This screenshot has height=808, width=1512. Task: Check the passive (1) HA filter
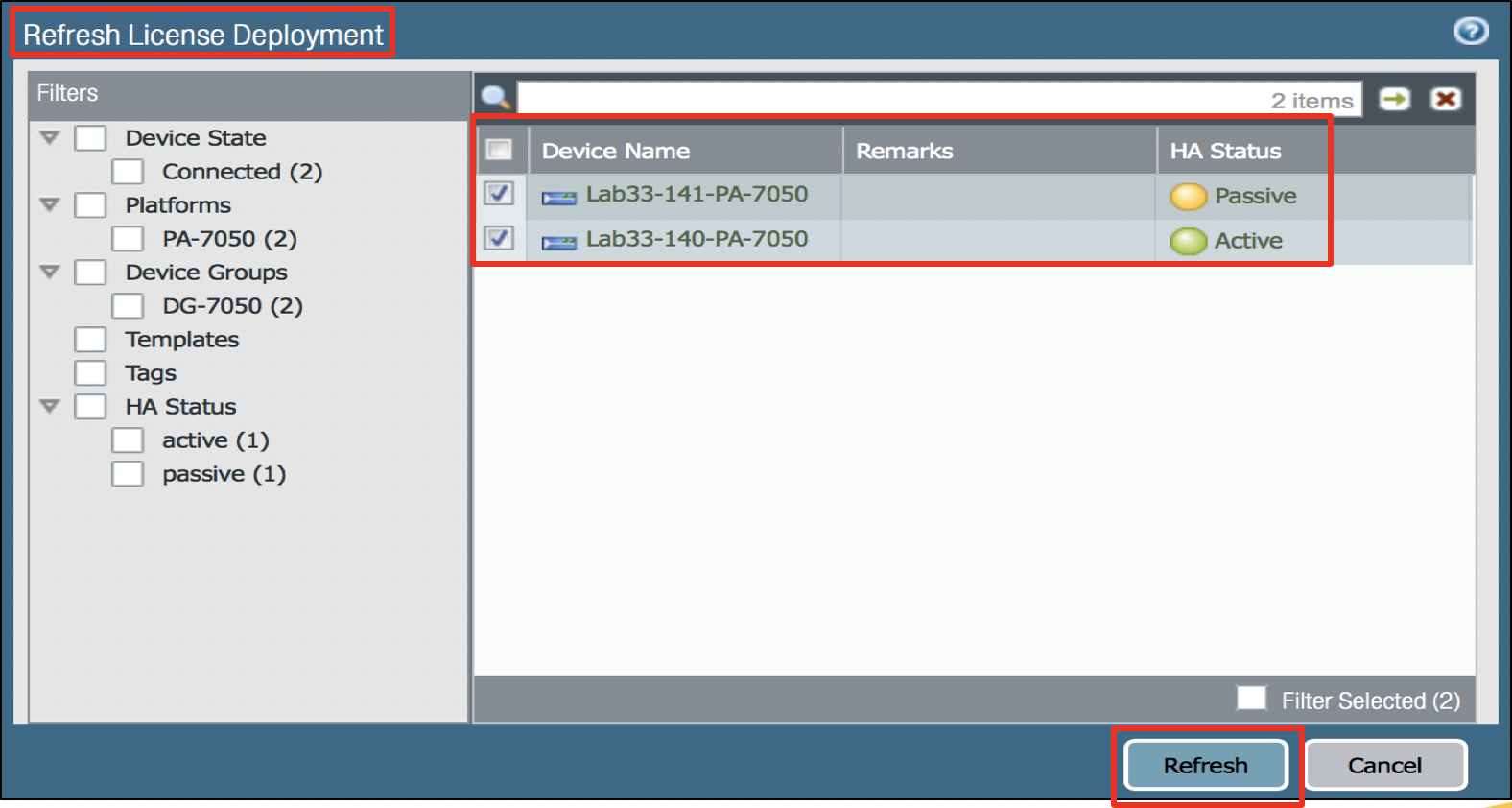pyautogui.click(x=128, y=474)
